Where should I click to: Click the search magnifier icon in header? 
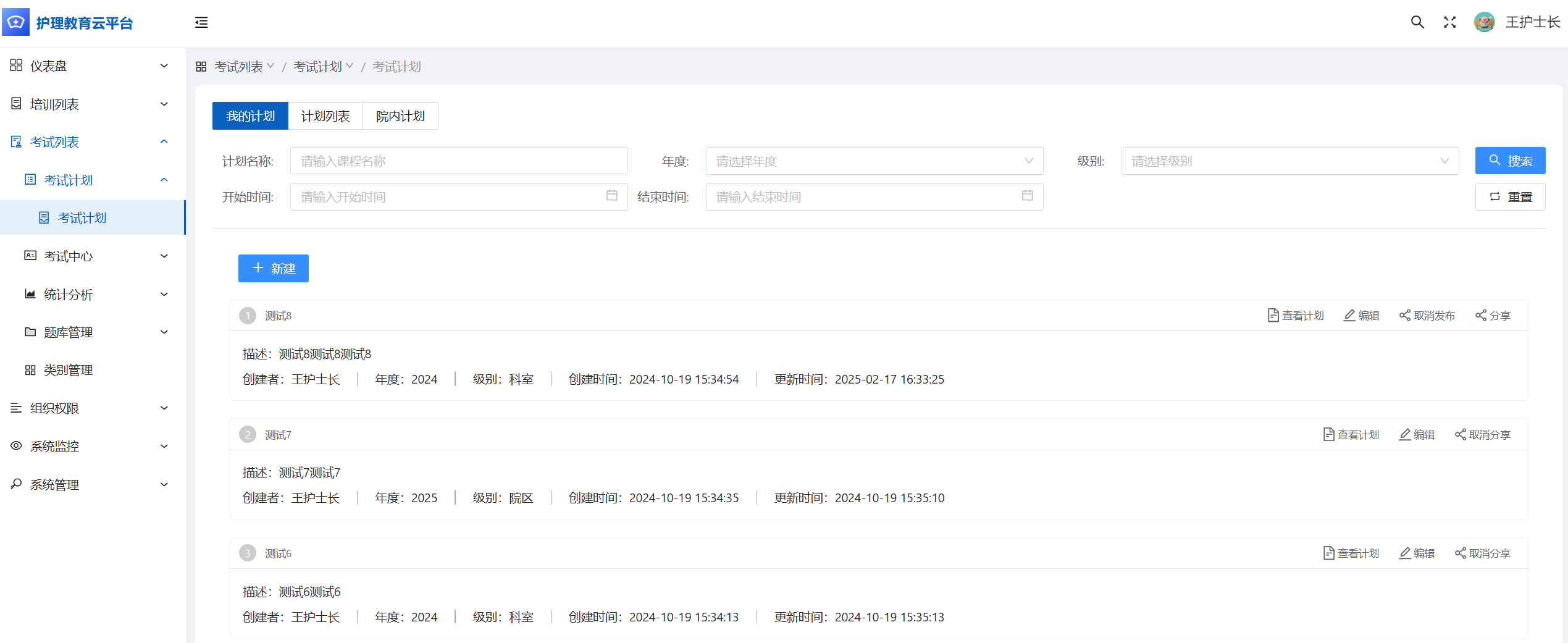pos(1417,23)
